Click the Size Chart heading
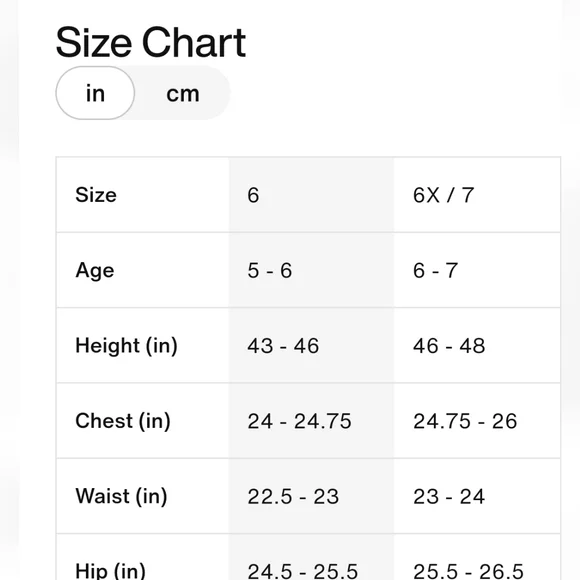This screenshot has width=580, height=580. (151, 43)
